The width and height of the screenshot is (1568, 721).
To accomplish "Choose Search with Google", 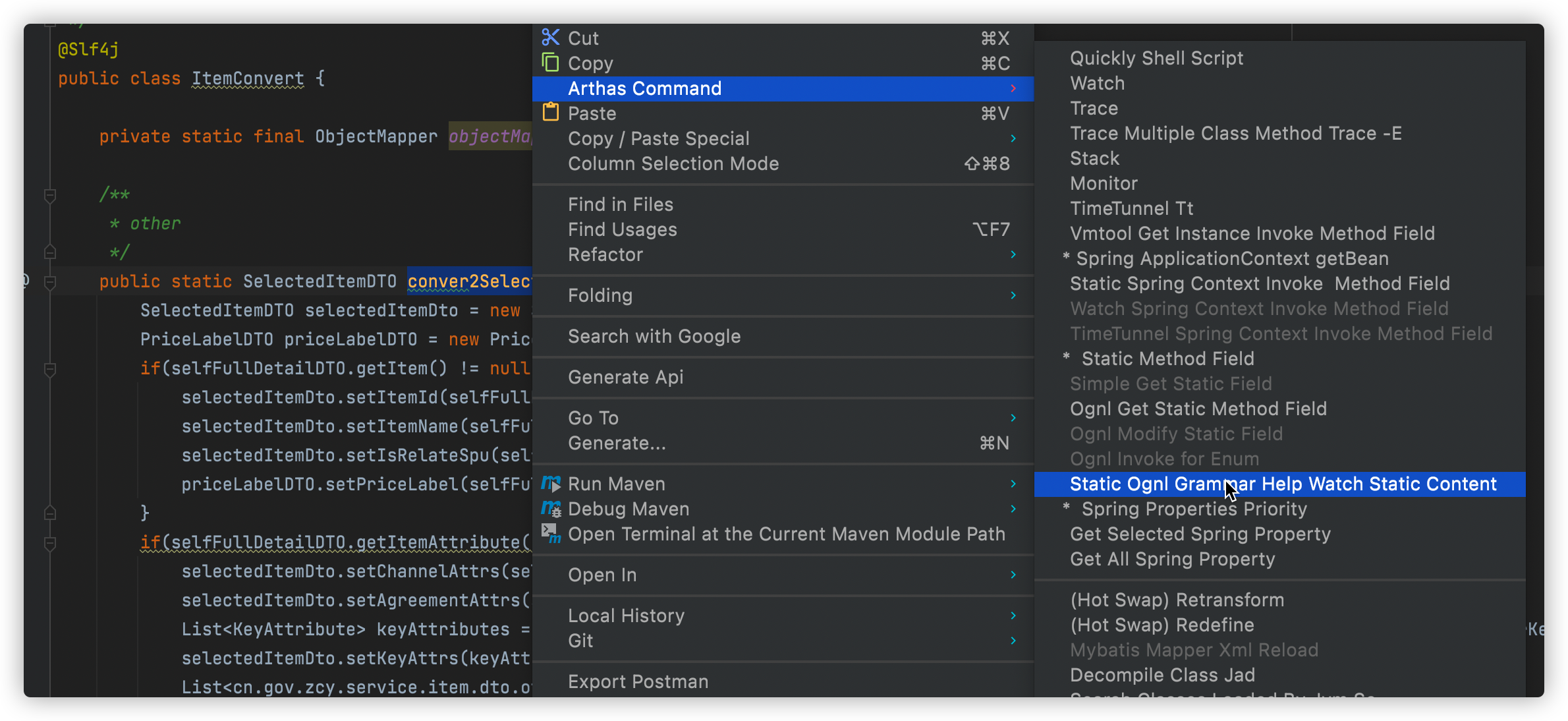I will (783, 336).
